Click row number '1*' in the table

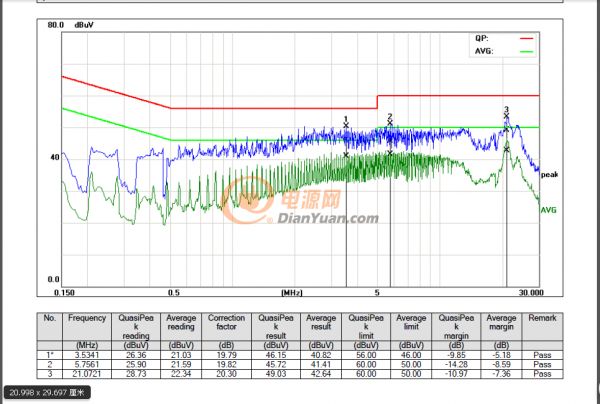pos(50,355)
